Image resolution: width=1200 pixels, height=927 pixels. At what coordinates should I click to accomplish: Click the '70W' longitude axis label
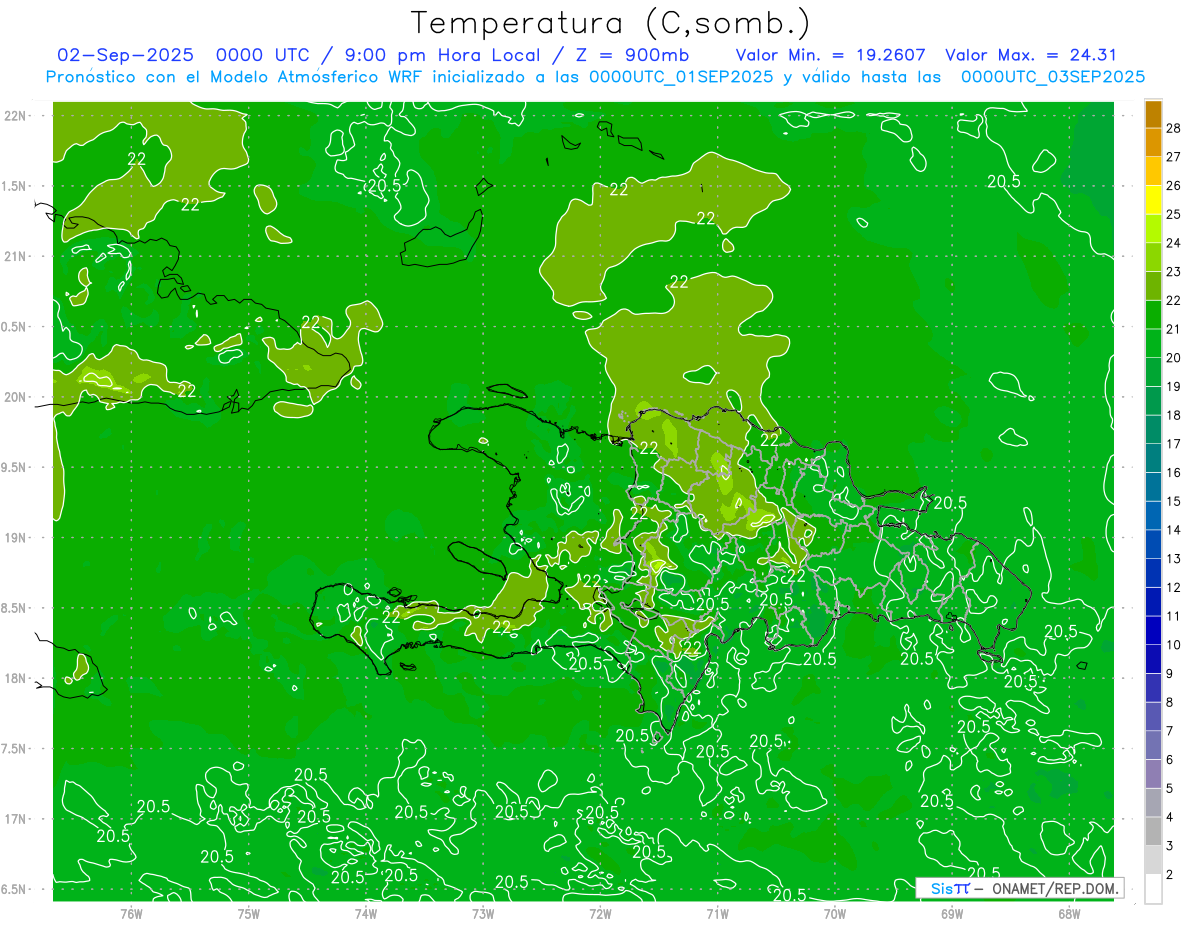click(x=835, y=913)
